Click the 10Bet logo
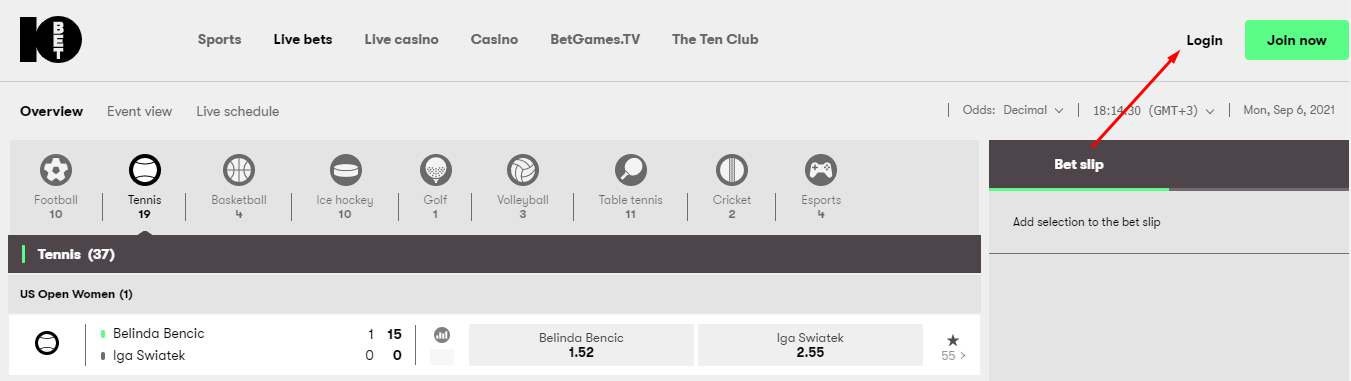 coord(51,40)
